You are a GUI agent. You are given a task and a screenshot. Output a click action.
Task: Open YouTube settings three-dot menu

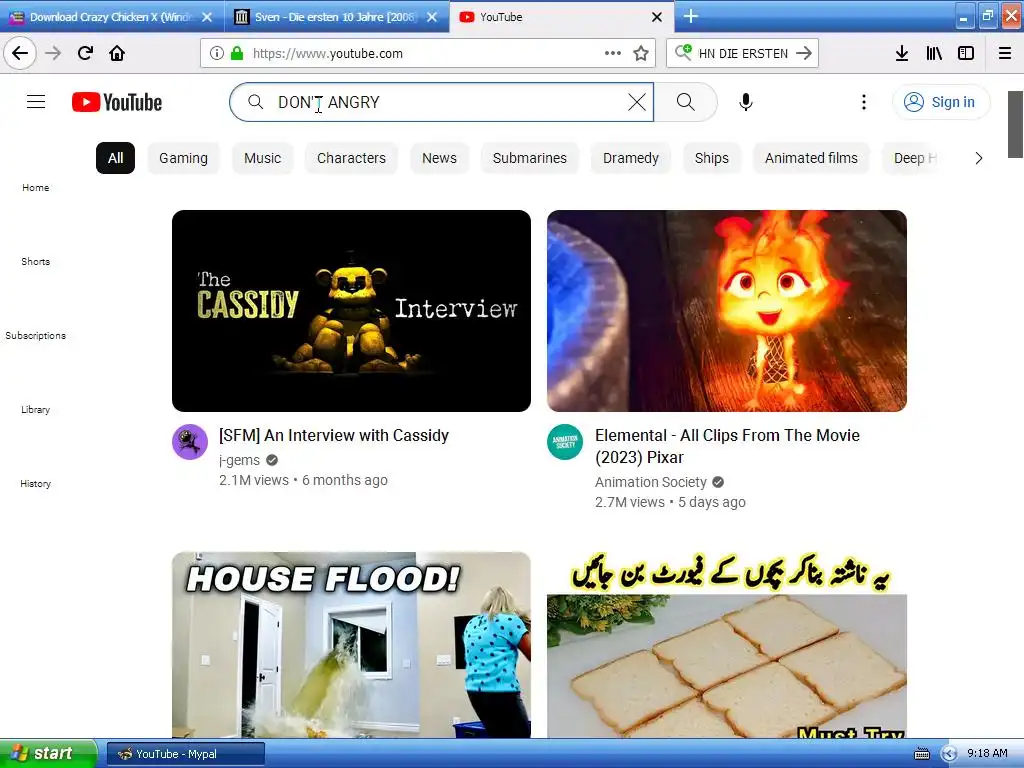(x=863, y=102)
